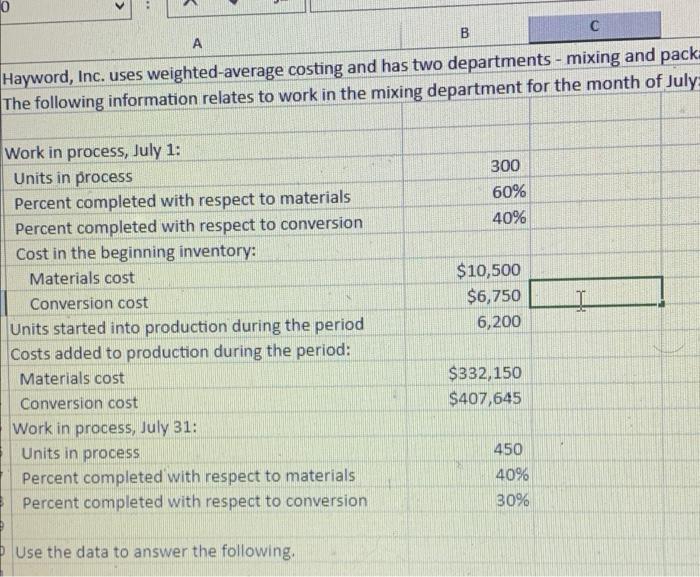This screenshot has width=700, height=577.
Task: Select the $407,645 conversion cost cell
Action: click(485, 398)
